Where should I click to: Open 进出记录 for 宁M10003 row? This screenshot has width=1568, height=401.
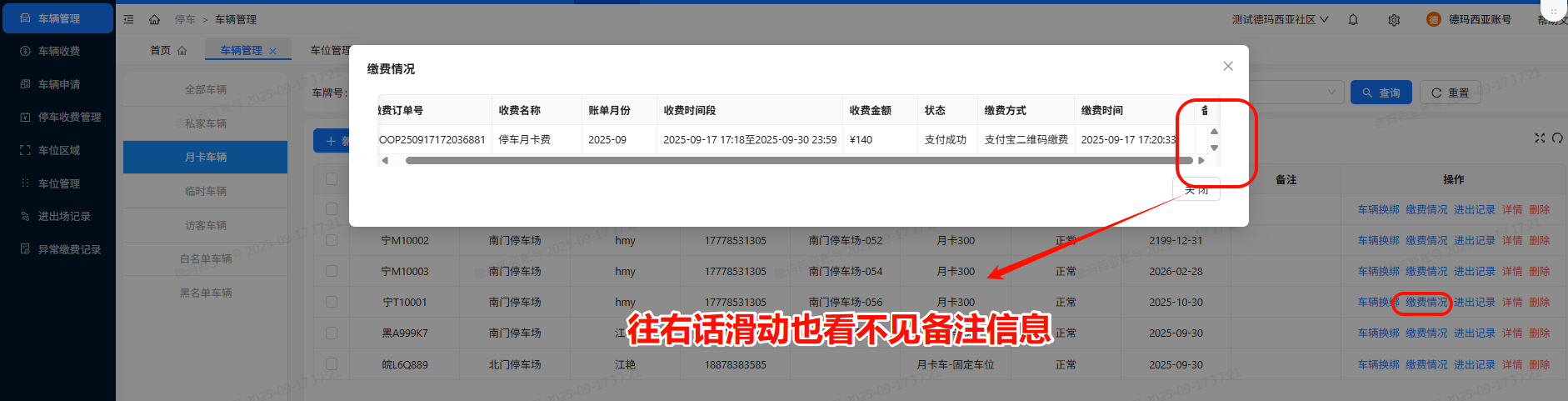click(x=1474, y=271)
